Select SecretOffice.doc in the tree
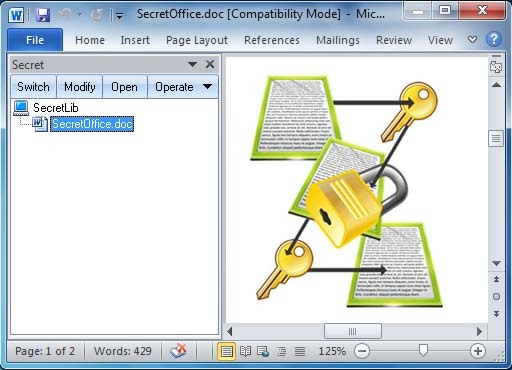The width and height of the screenshot is (512, 370). pyautogui.click(x=92, y=124)
